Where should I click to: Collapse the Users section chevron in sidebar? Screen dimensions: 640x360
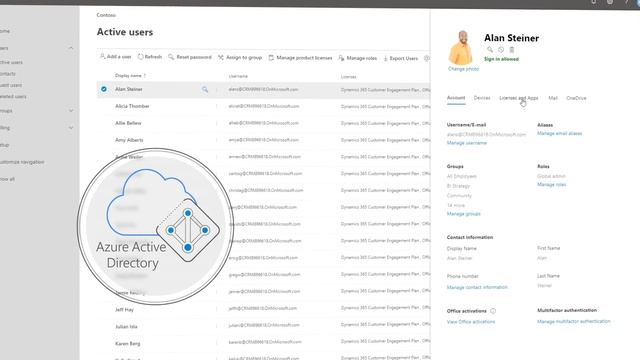[x=71, y=48]
